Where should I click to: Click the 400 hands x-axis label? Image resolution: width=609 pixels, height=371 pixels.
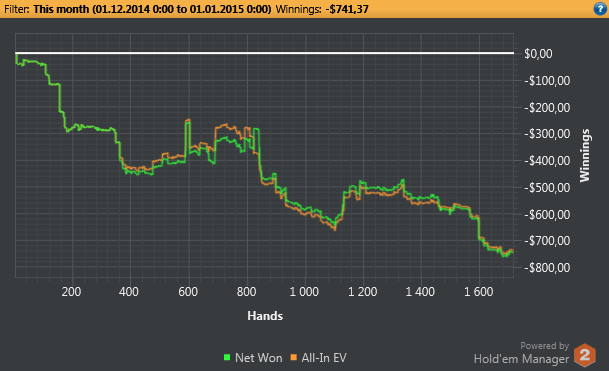pos(129,292)
